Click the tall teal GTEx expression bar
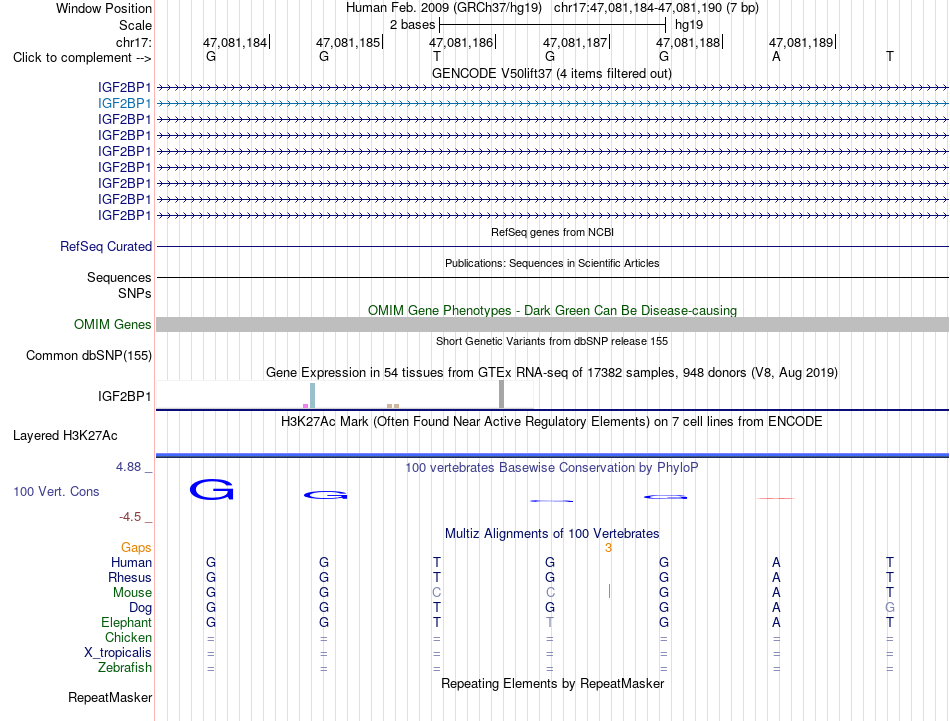The image size is (950, 721). (313, 396)
